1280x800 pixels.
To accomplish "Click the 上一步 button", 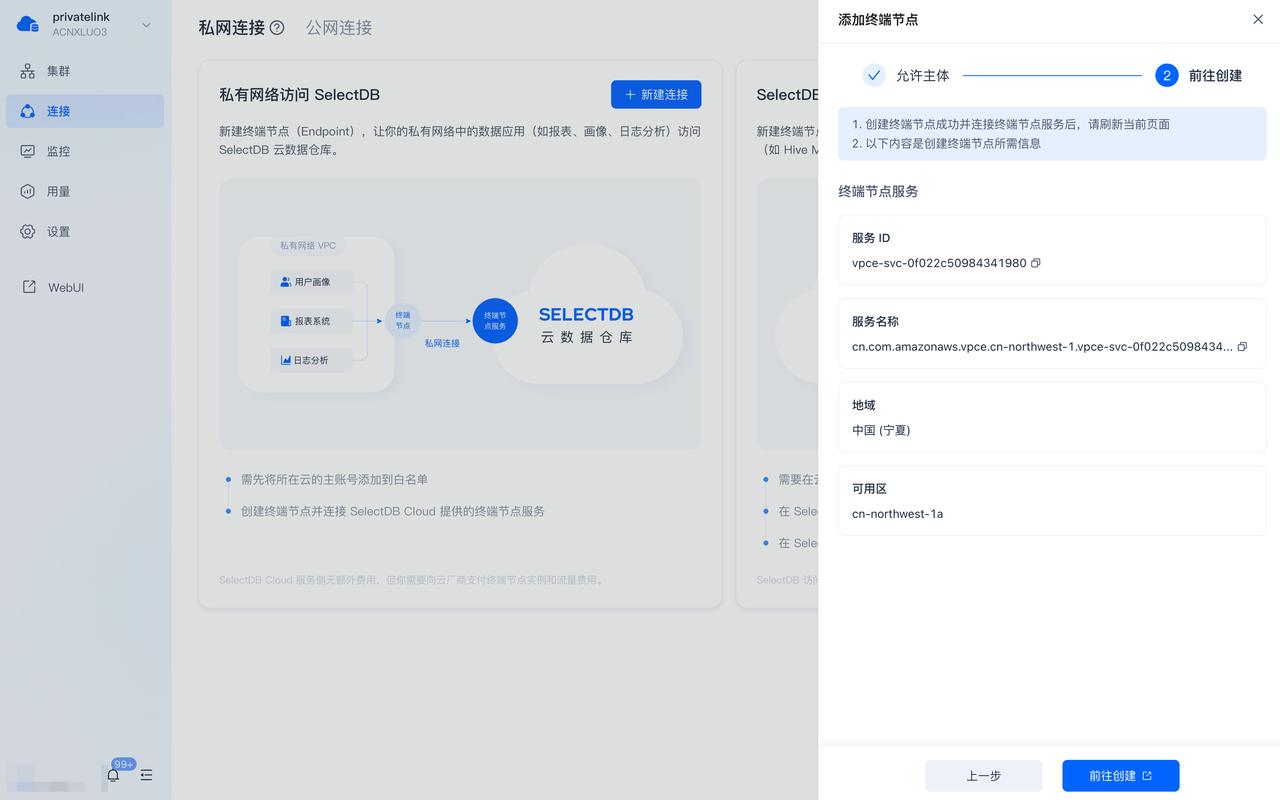I will (x=984, y=776).
